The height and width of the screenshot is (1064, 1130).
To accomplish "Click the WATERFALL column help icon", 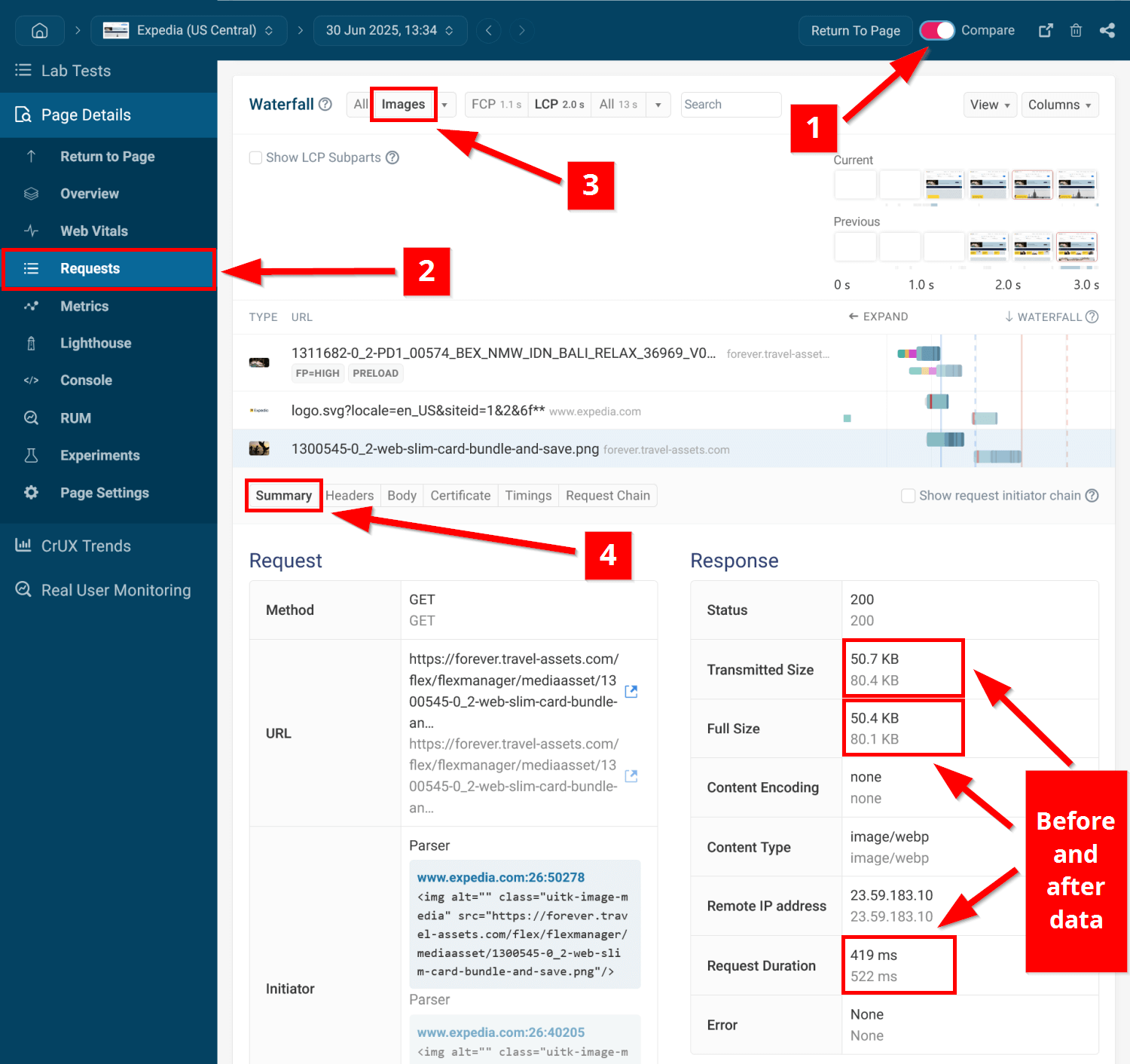I will [1092, 316].
